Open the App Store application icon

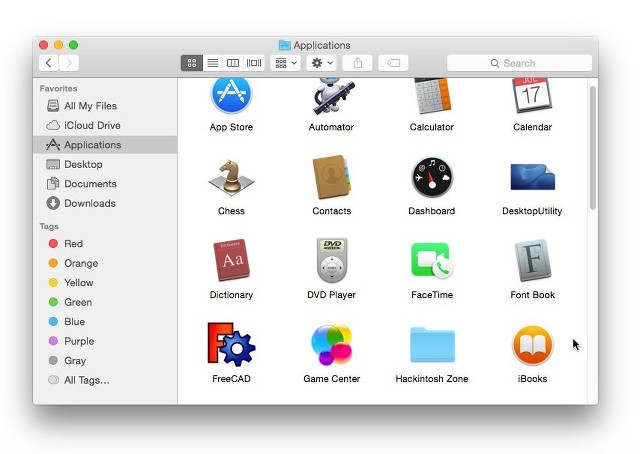pyautogui.click(x=231, y=96)
